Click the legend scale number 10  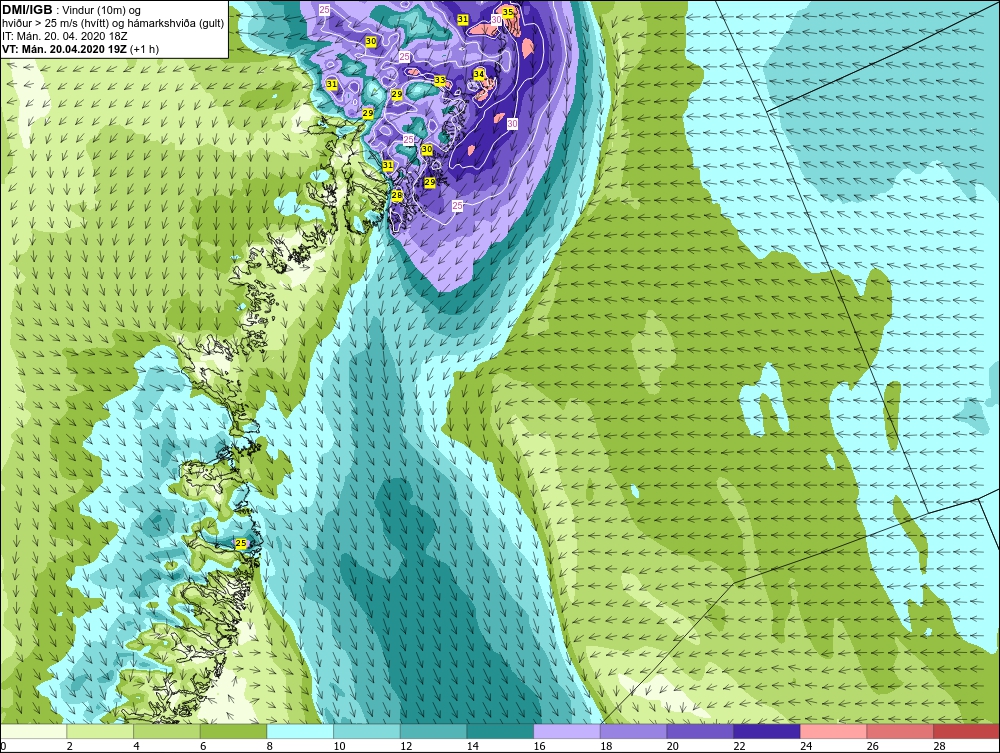(x=339, y=746)
